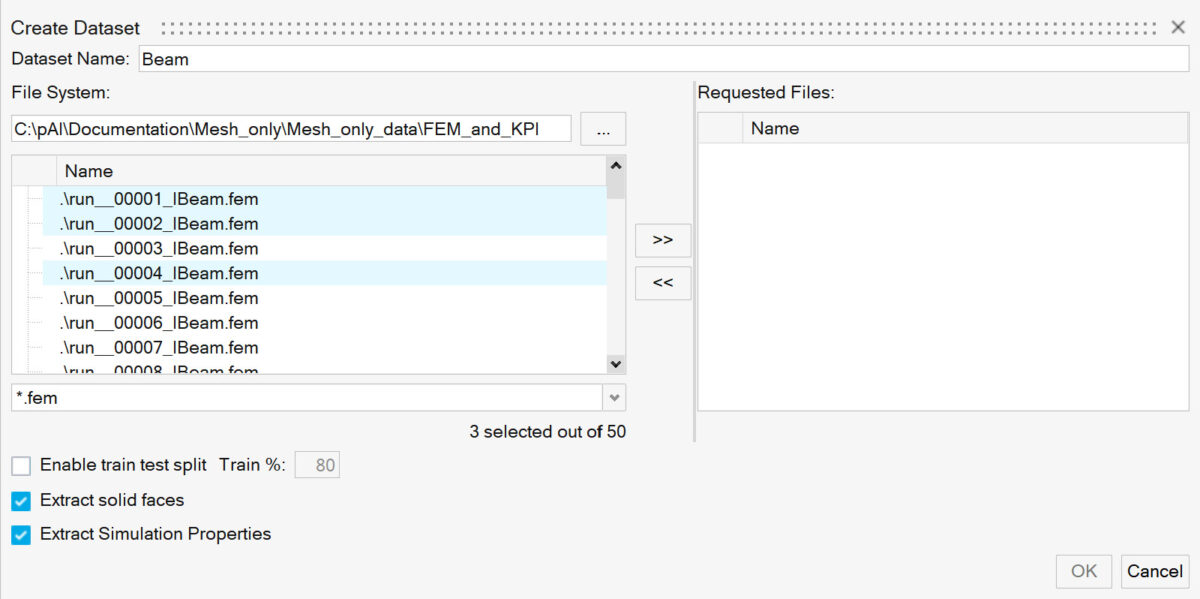1200x599 pixels.
Task: Enable train test split checkbox
Action: point(21,465)
